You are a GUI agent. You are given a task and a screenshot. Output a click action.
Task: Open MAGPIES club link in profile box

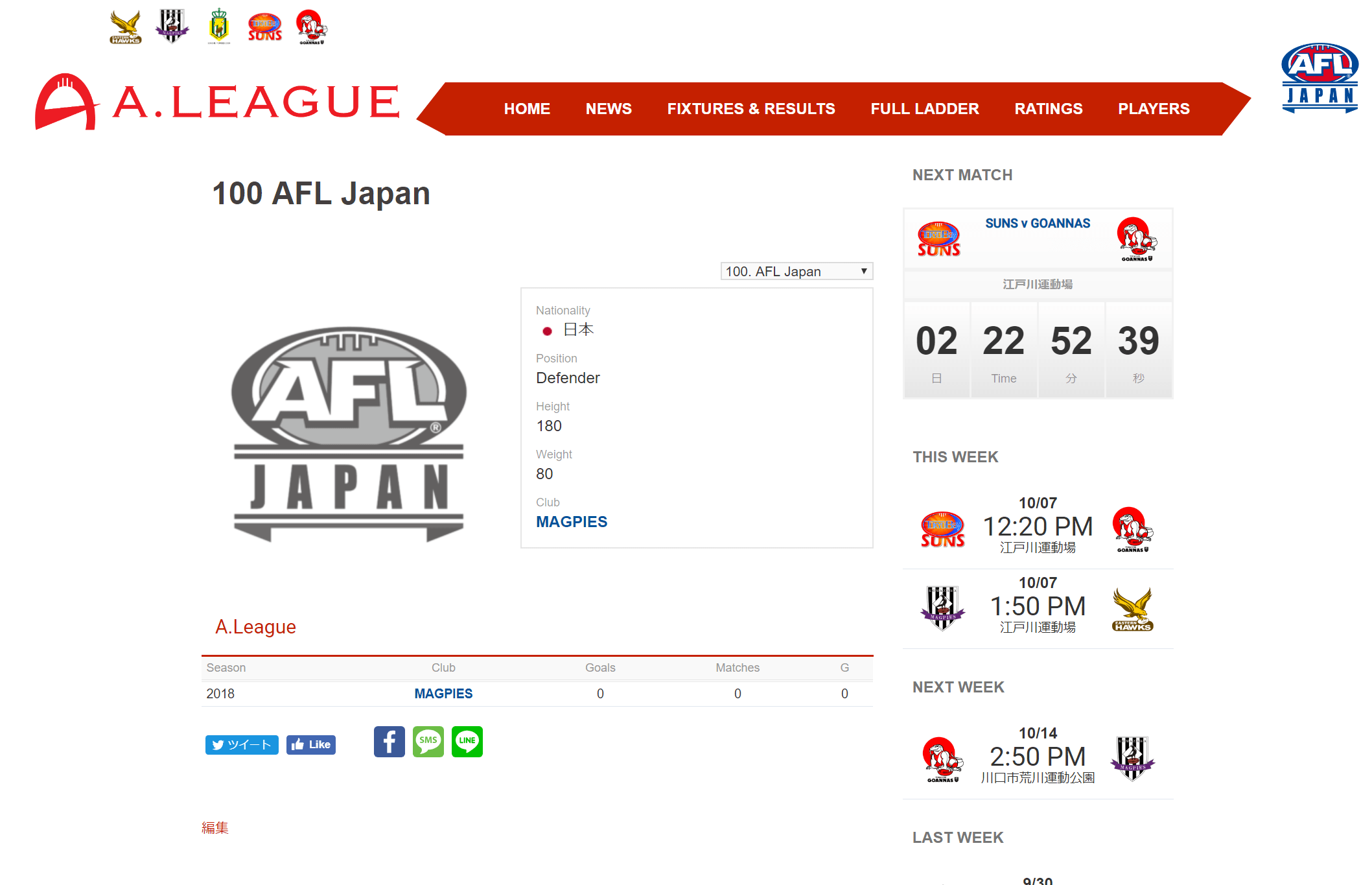click(x=572, y=522)
